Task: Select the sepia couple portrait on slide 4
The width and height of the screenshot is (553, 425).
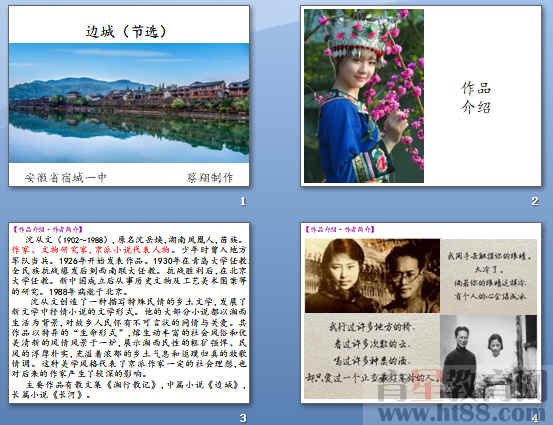Action: (x=372, y=276)
